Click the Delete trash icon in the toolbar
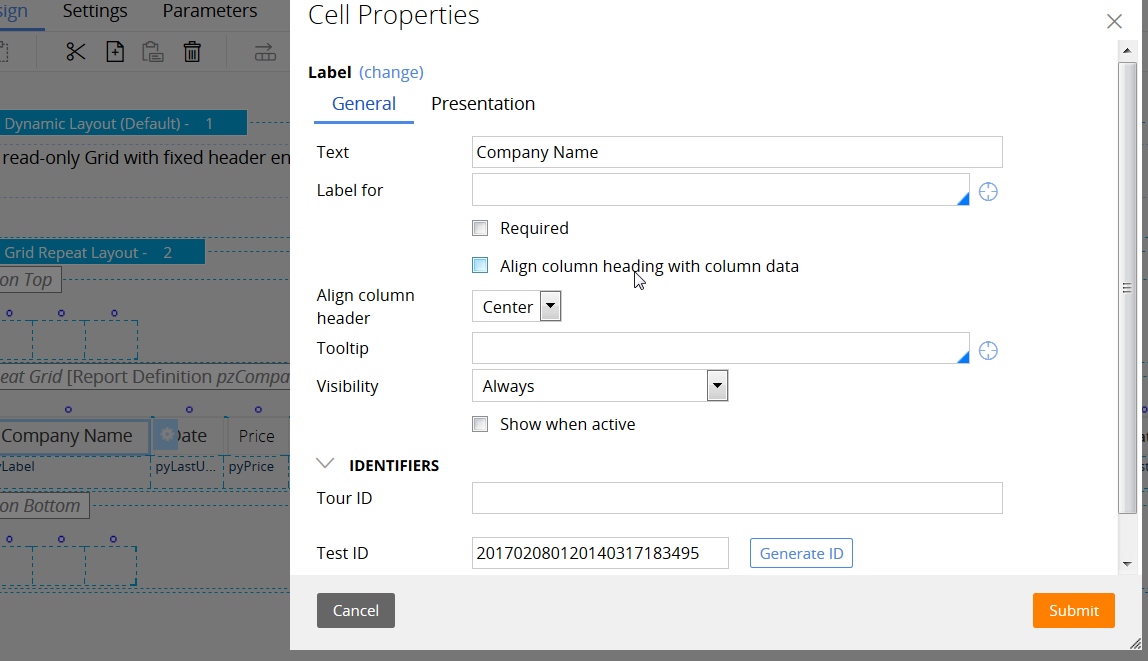 pos(192,52)
